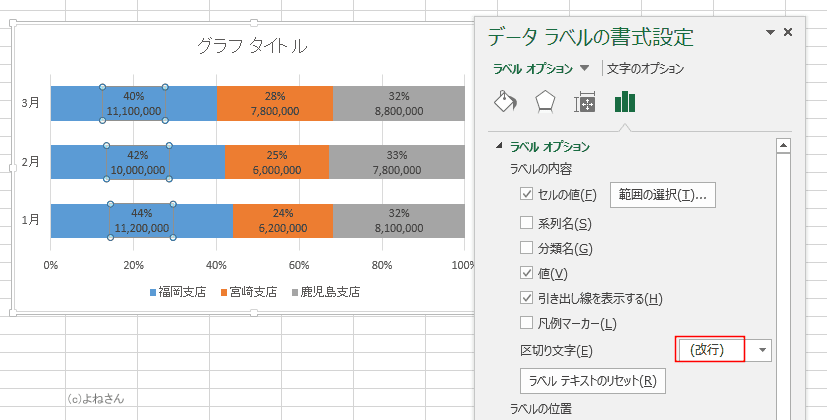Select the Label Options bar chart icon
The image size is (827, 420).
tap(624, 101)
